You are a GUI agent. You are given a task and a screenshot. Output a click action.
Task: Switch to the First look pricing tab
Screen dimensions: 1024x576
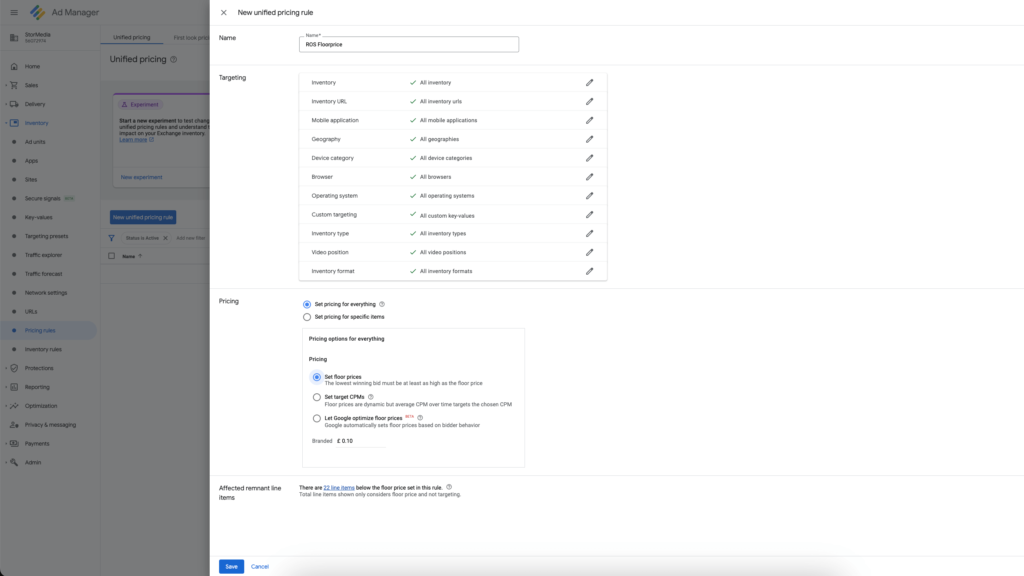click(190, 37)
